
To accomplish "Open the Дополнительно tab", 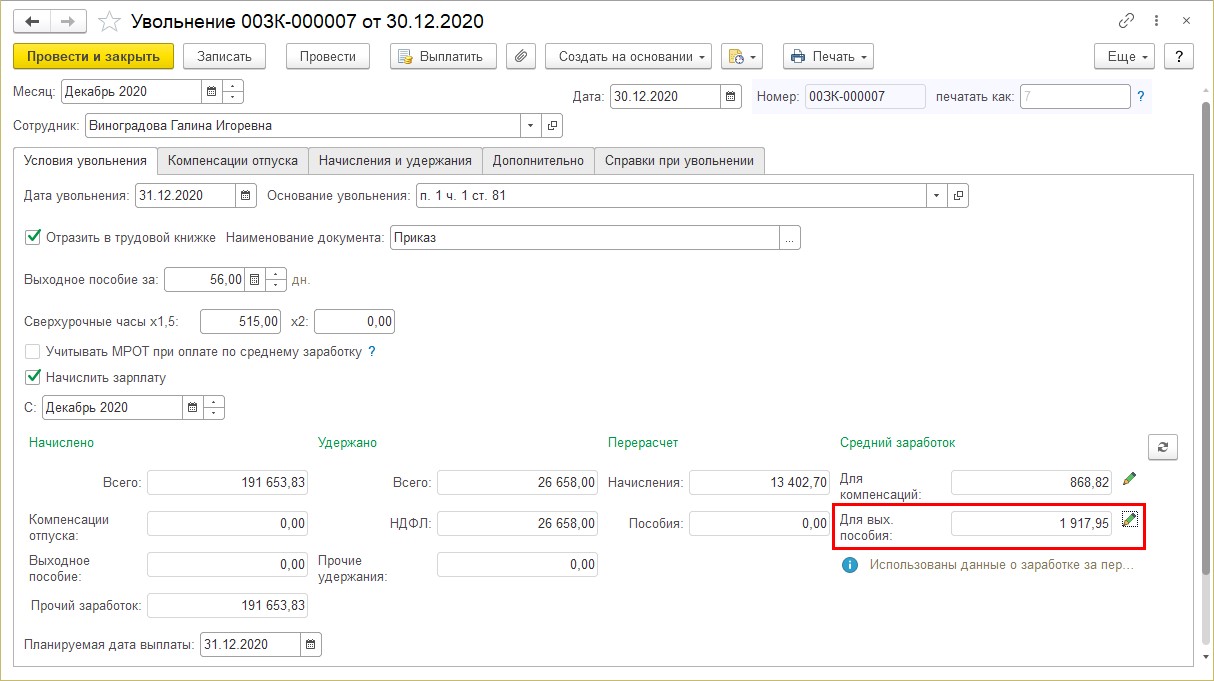I will 538,161.
